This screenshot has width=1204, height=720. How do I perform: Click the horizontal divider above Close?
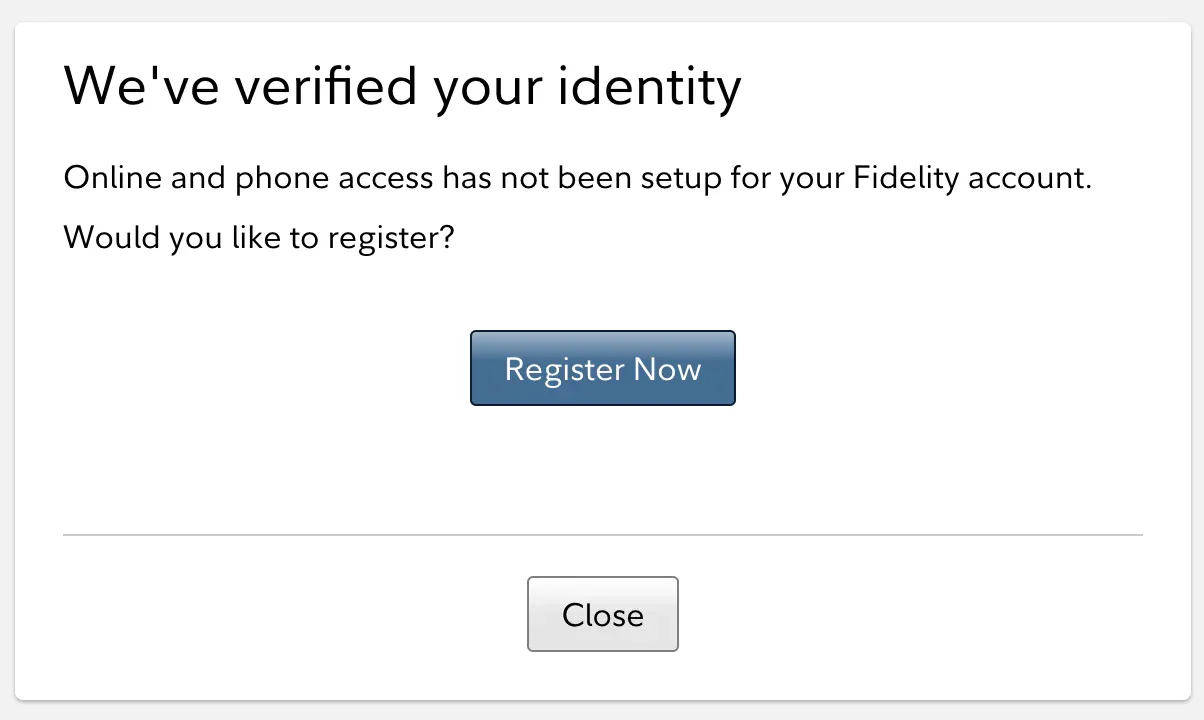(602, 535)
